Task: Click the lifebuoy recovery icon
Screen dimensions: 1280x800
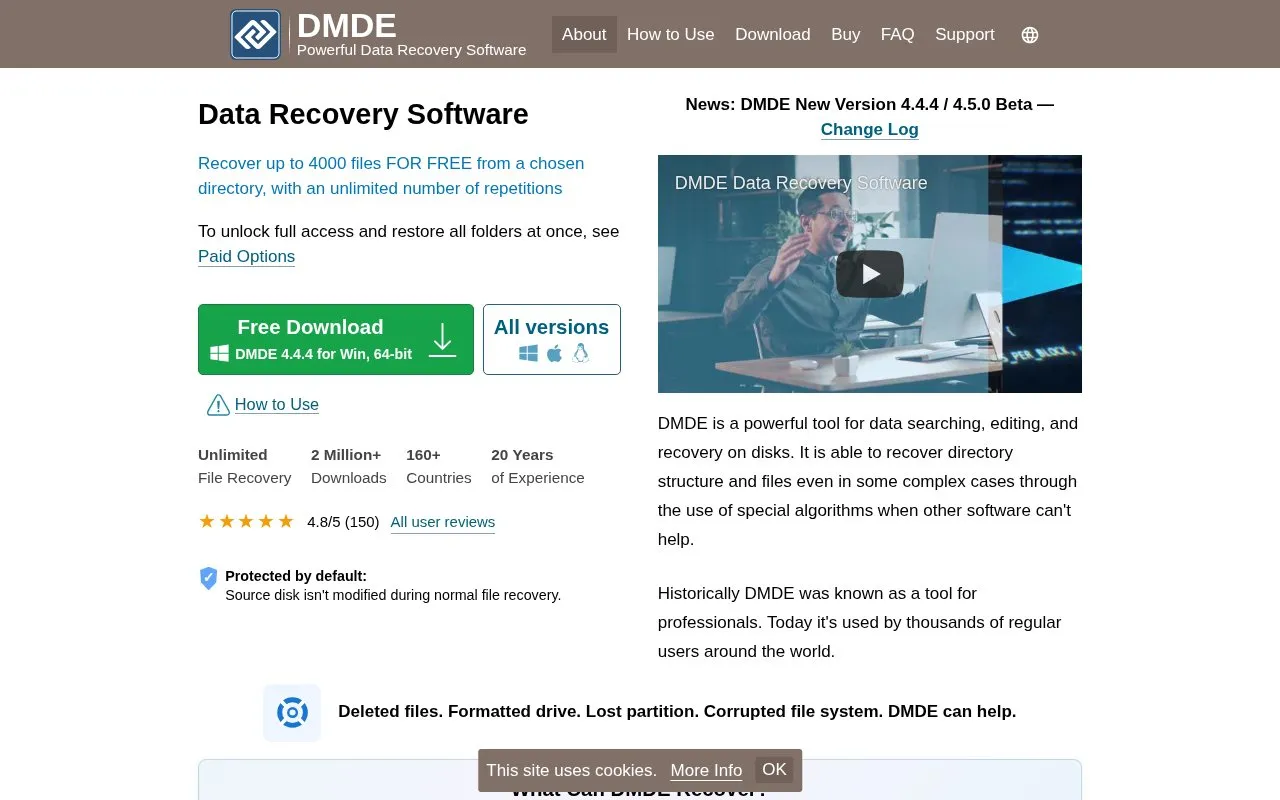Action: point(292,713)
